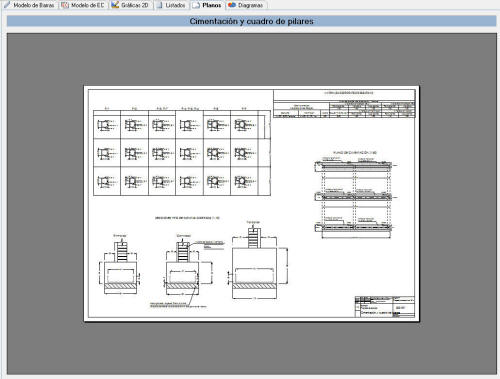
Task: Click the colored icon beside Diagramas
Action: (232, 5)
